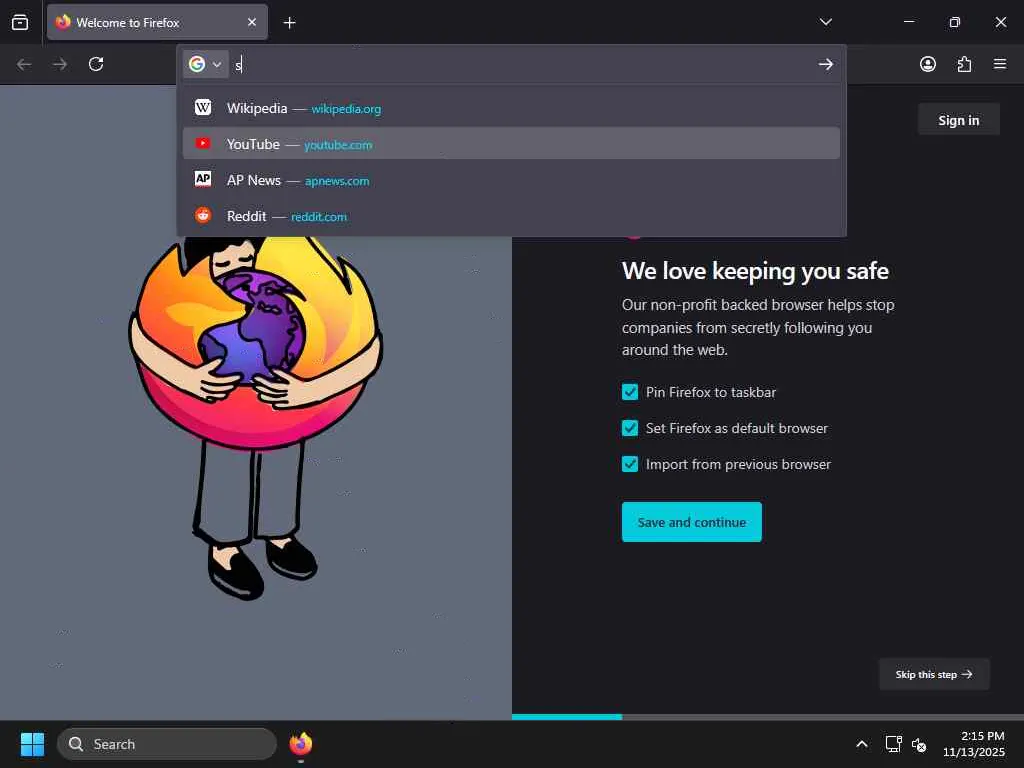This screenshot has height=768, width=1024.
Task: Click the taskbar Search box
Action: click(167, 744)
